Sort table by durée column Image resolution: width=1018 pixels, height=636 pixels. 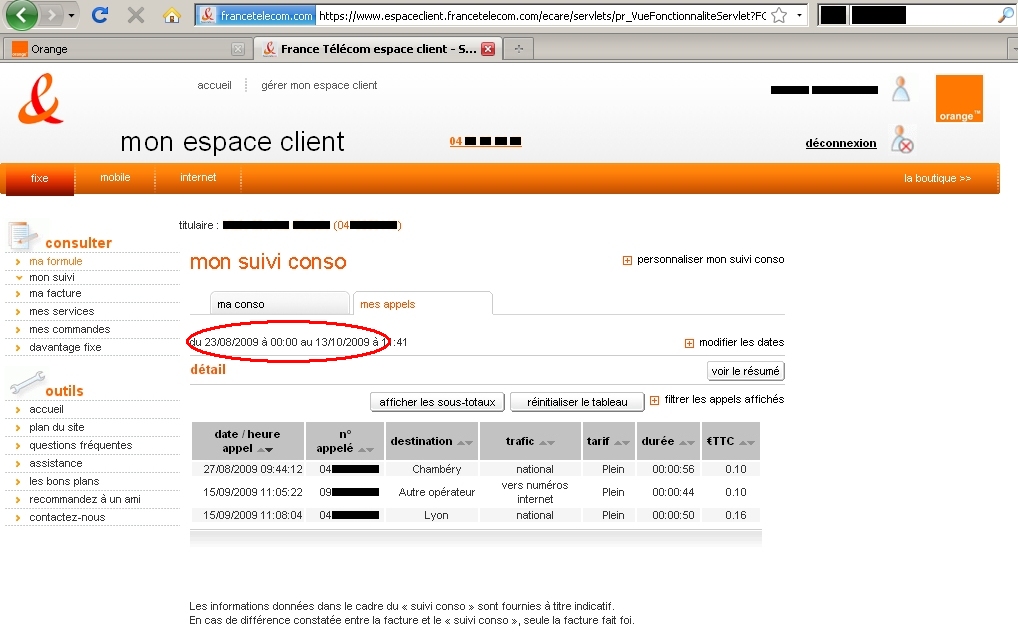pos(668,441)
